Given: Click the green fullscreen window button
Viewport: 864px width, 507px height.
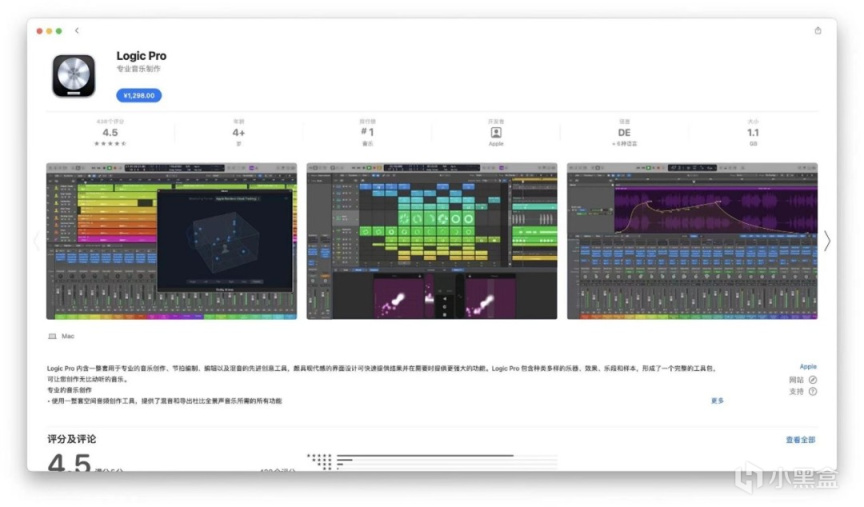Looking at the screenshot, I should pyautogui.click(x=59, y=31).
